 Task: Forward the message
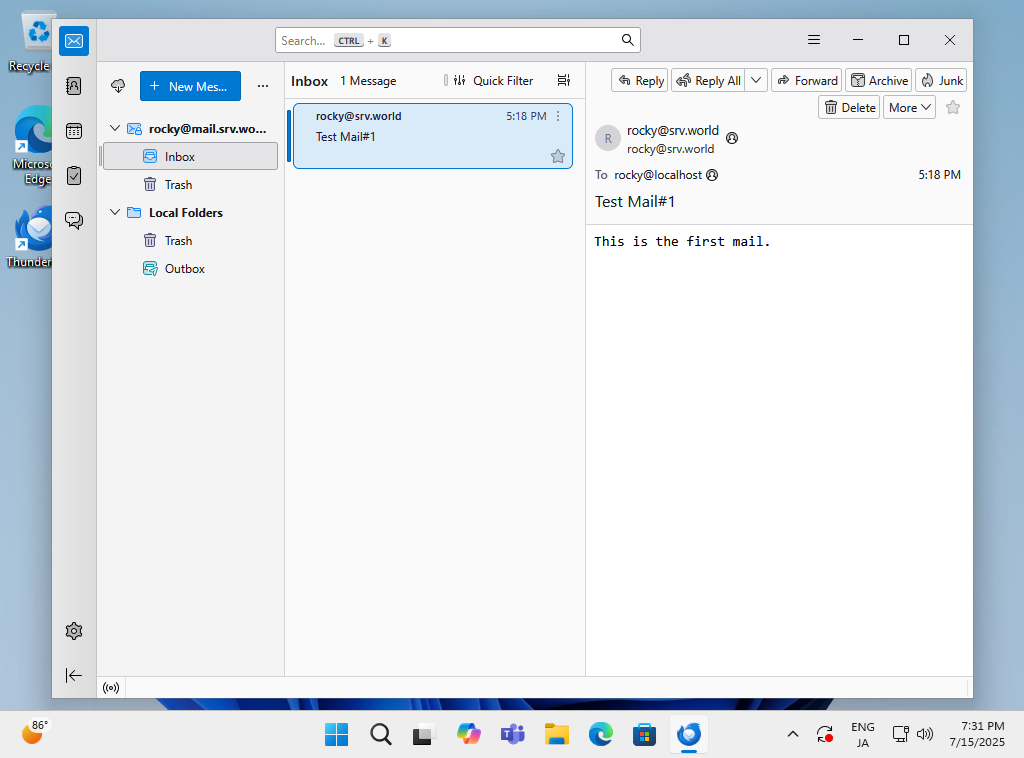(807, 80)
